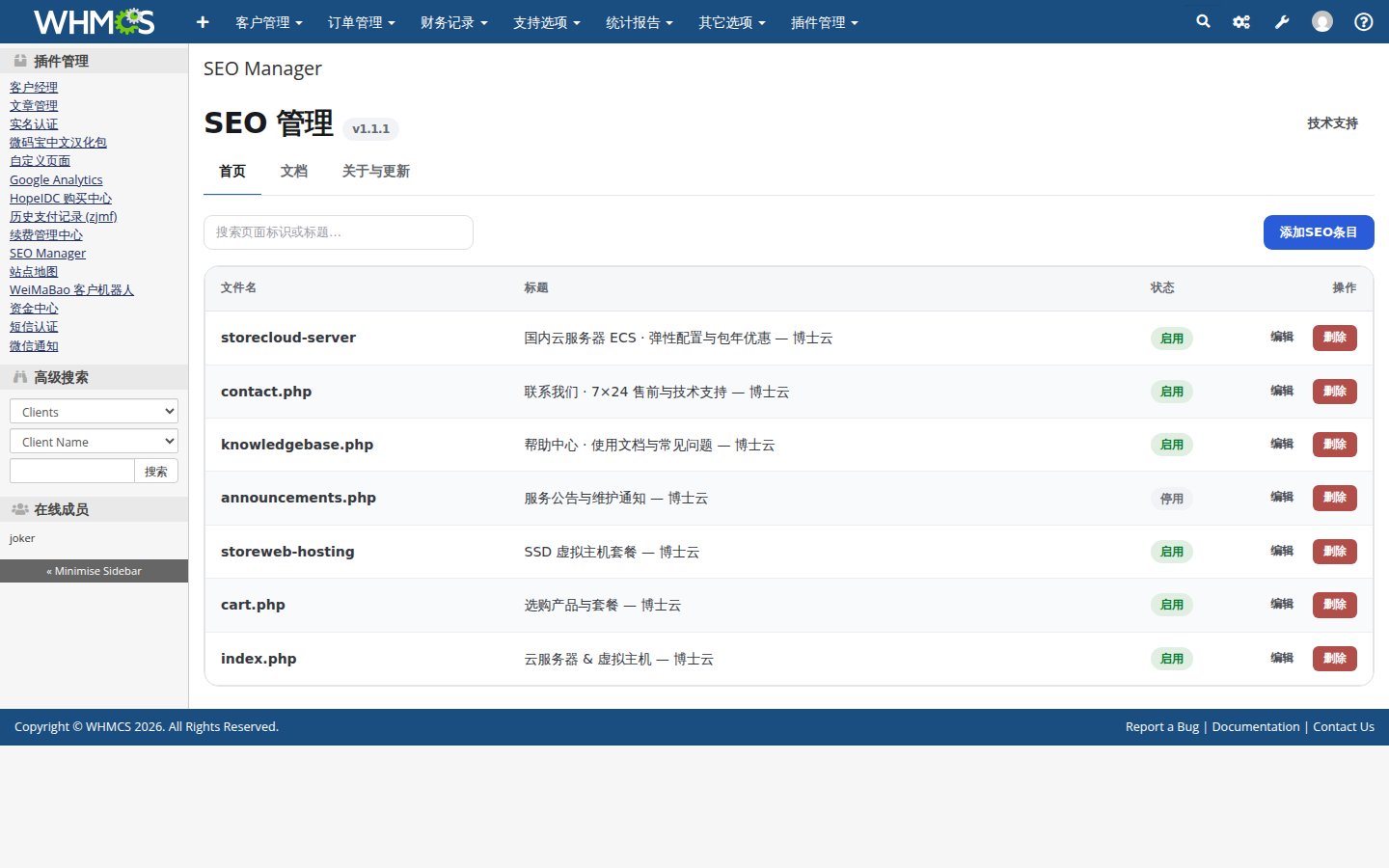The height and width of the screenshot is (868, 1389).
Task: Click the 添加SEO条目 button
Action: (1319, 232)
